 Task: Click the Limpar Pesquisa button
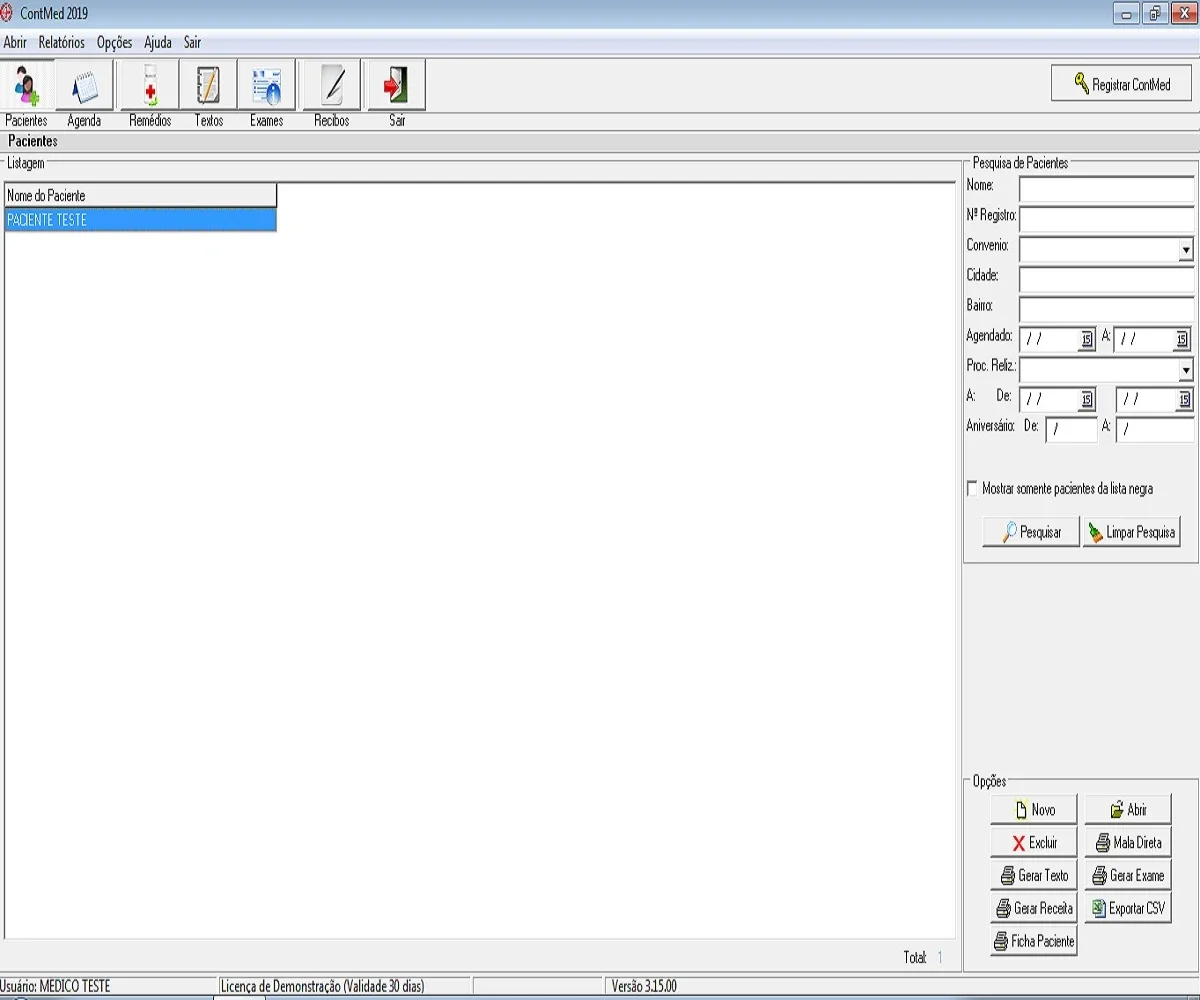[1131, 532]
